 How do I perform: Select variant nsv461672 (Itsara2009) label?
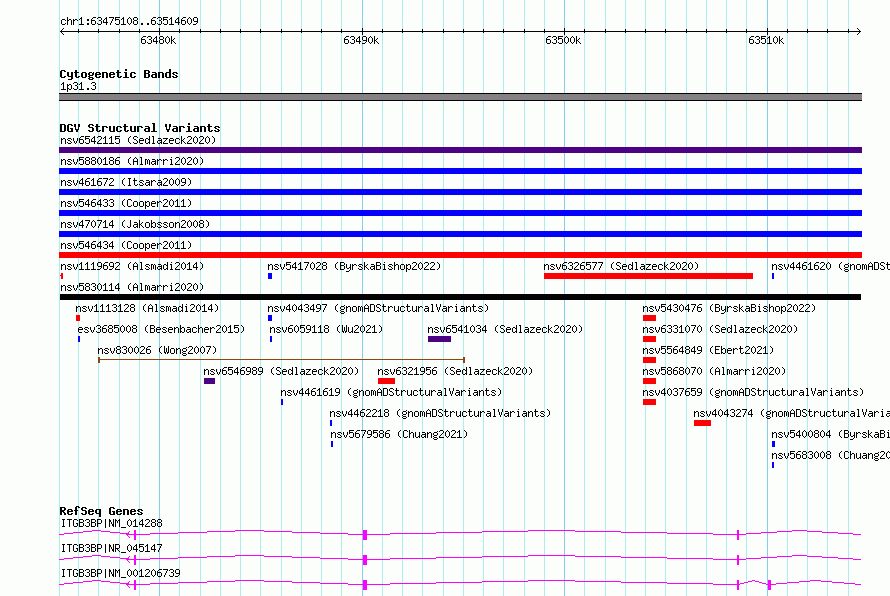click(x=126, y=182)
